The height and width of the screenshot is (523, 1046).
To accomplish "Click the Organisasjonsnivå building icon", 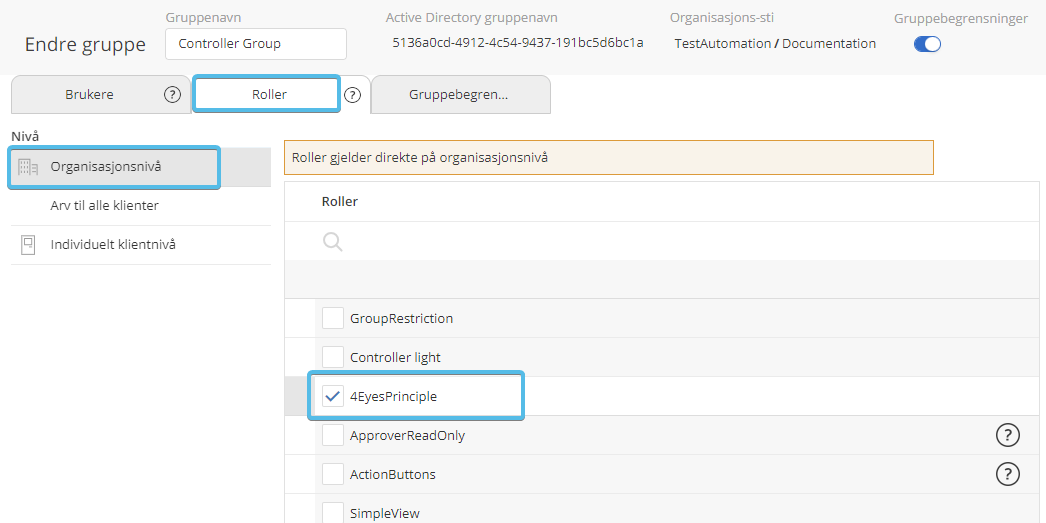I will click(x=29, y=167).
